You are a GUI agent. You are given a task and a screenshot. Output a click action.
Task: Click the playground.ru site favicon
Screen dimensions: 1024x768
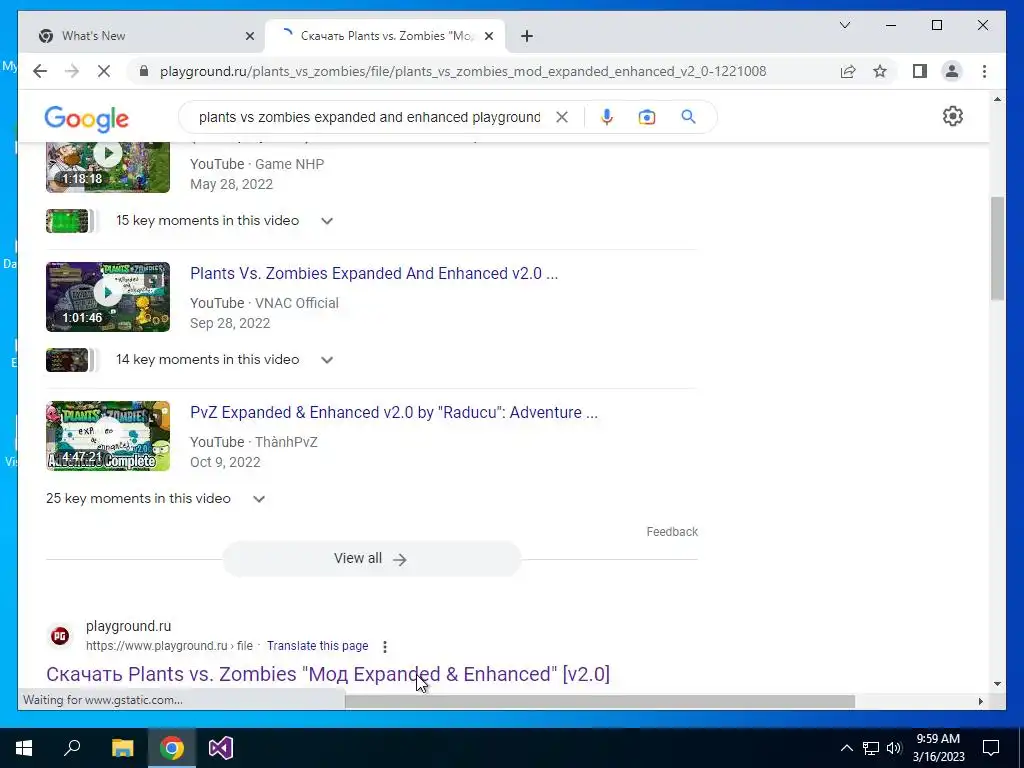59,635
